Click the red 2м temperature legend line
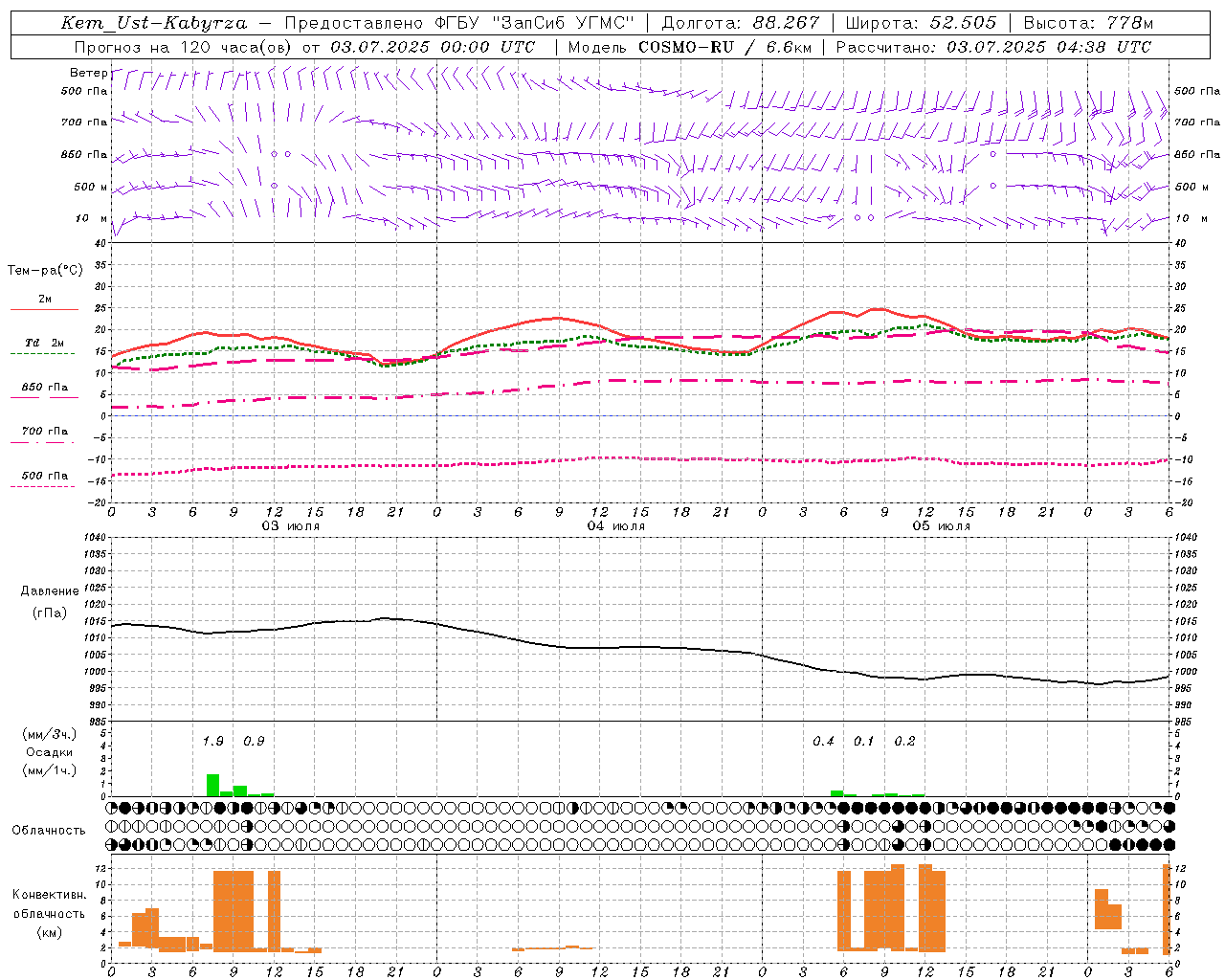 [x=44, y=310]
